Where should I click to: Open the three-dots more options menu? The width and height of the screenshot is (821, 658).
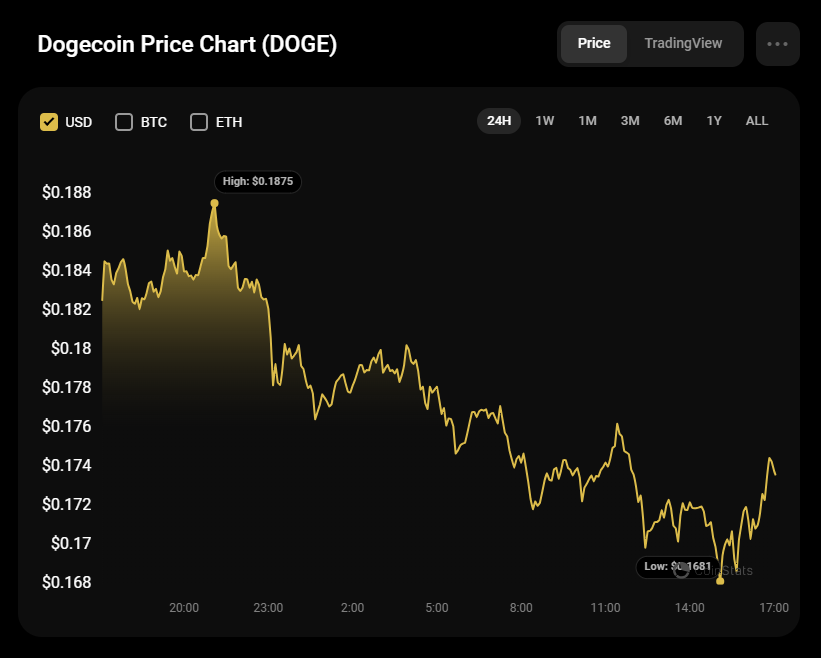[777, 44]
